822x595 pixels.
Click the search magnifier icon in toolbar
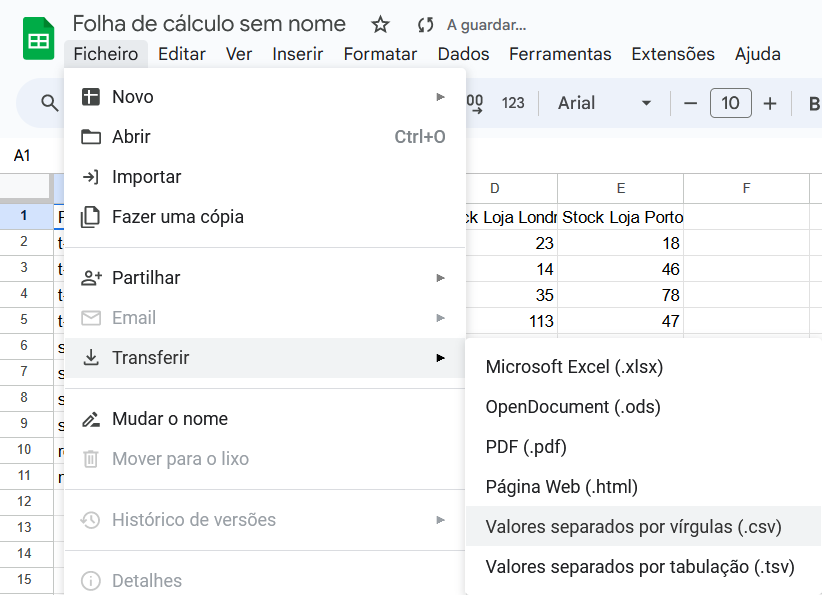49,103
